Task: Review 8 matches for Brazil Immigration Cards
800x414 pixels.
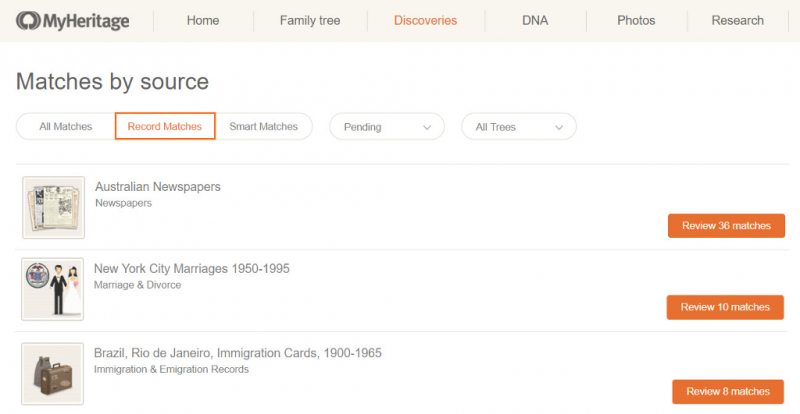Action: point(728,392)
